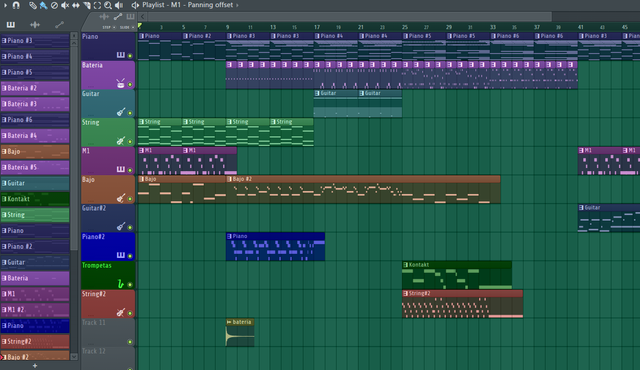Select Piano #3 in pattern picker

35,40
